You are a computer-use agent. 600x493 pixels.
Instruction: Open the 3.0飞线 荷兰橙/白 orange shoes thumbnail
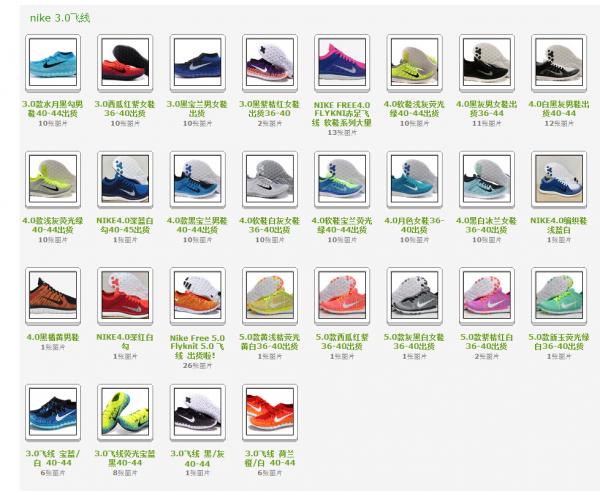point(270,412)
